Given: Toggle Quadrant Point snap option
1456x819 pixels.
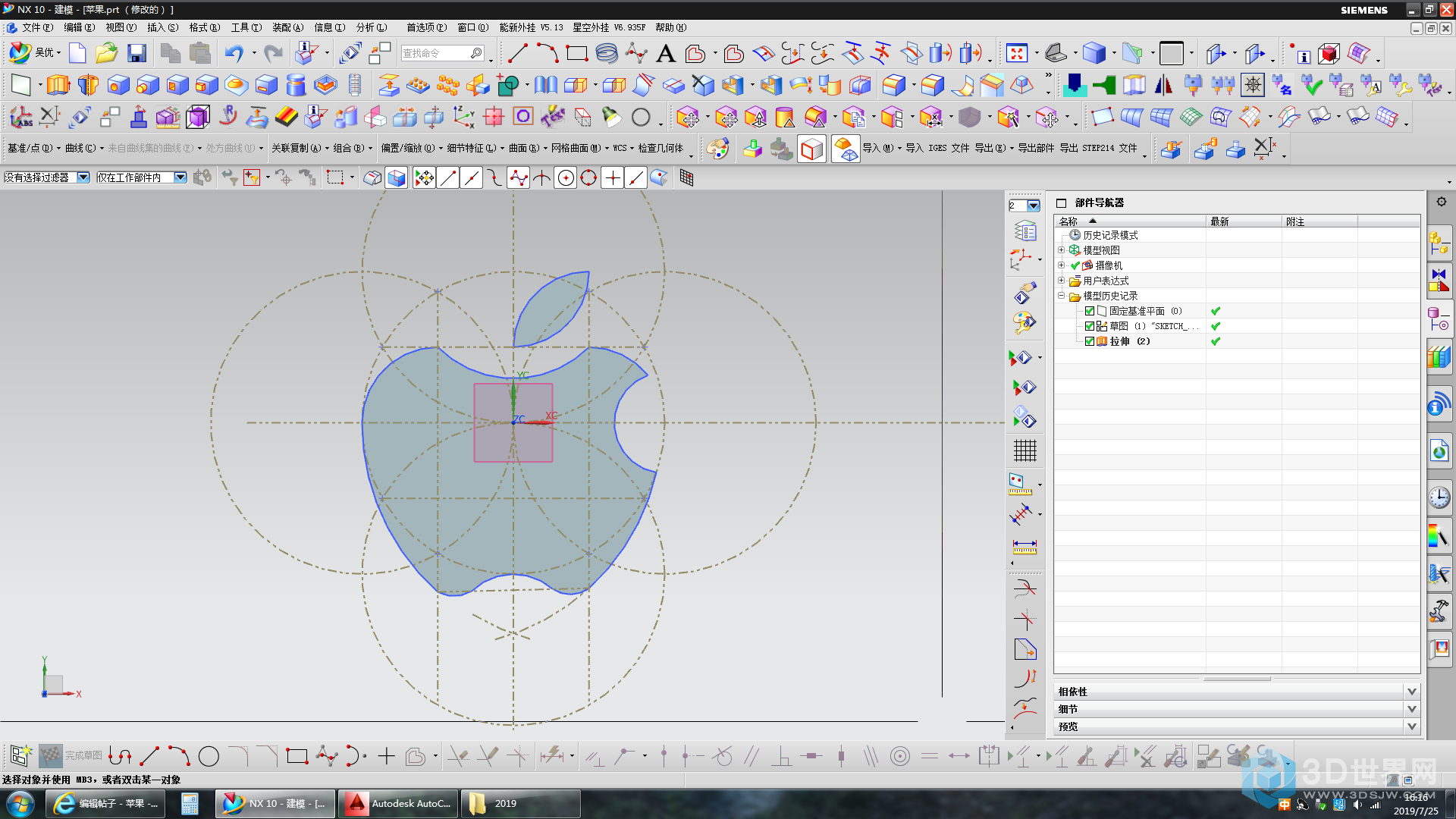Looking at the screenshot, I should [x=588, y=177].
